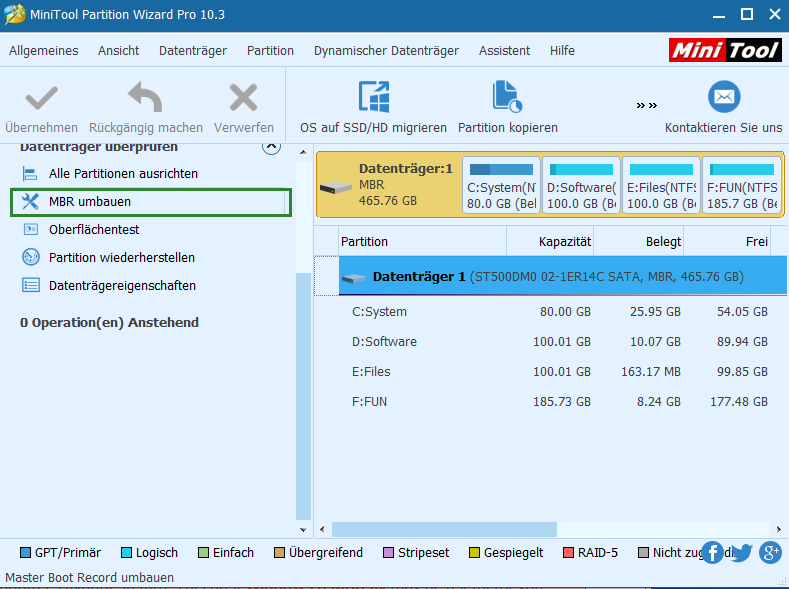Image resolution: width=789 pixels, height=589 pixels.
Task: Open Partition kopieren tool
Action: [508, 107]
